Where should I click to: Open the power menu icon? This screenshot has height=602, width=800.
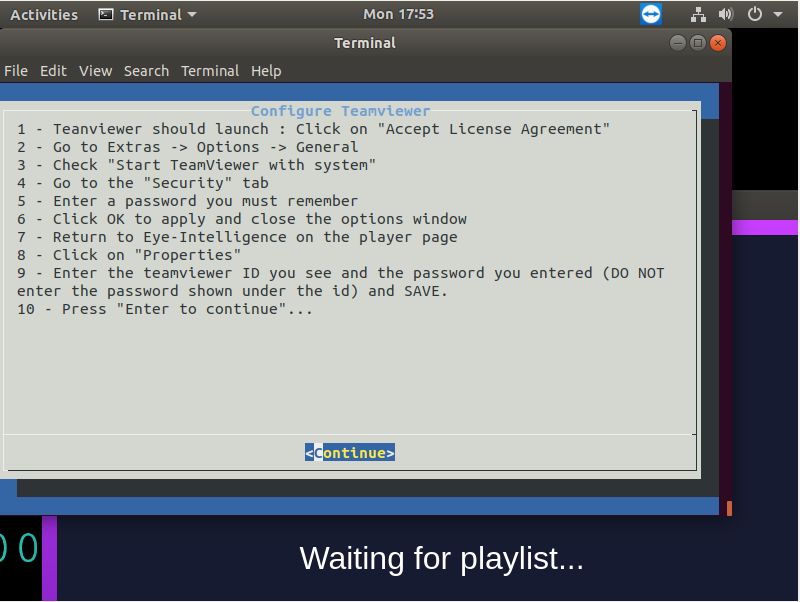click(755, 14)
